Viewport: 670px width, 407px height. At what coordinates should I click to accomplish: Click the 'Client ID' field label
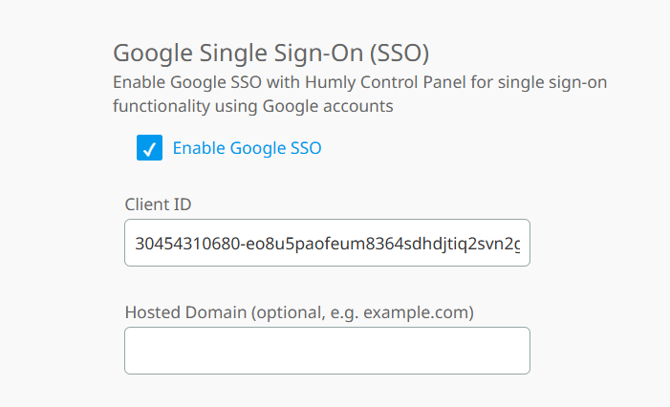tap(158, 204)
